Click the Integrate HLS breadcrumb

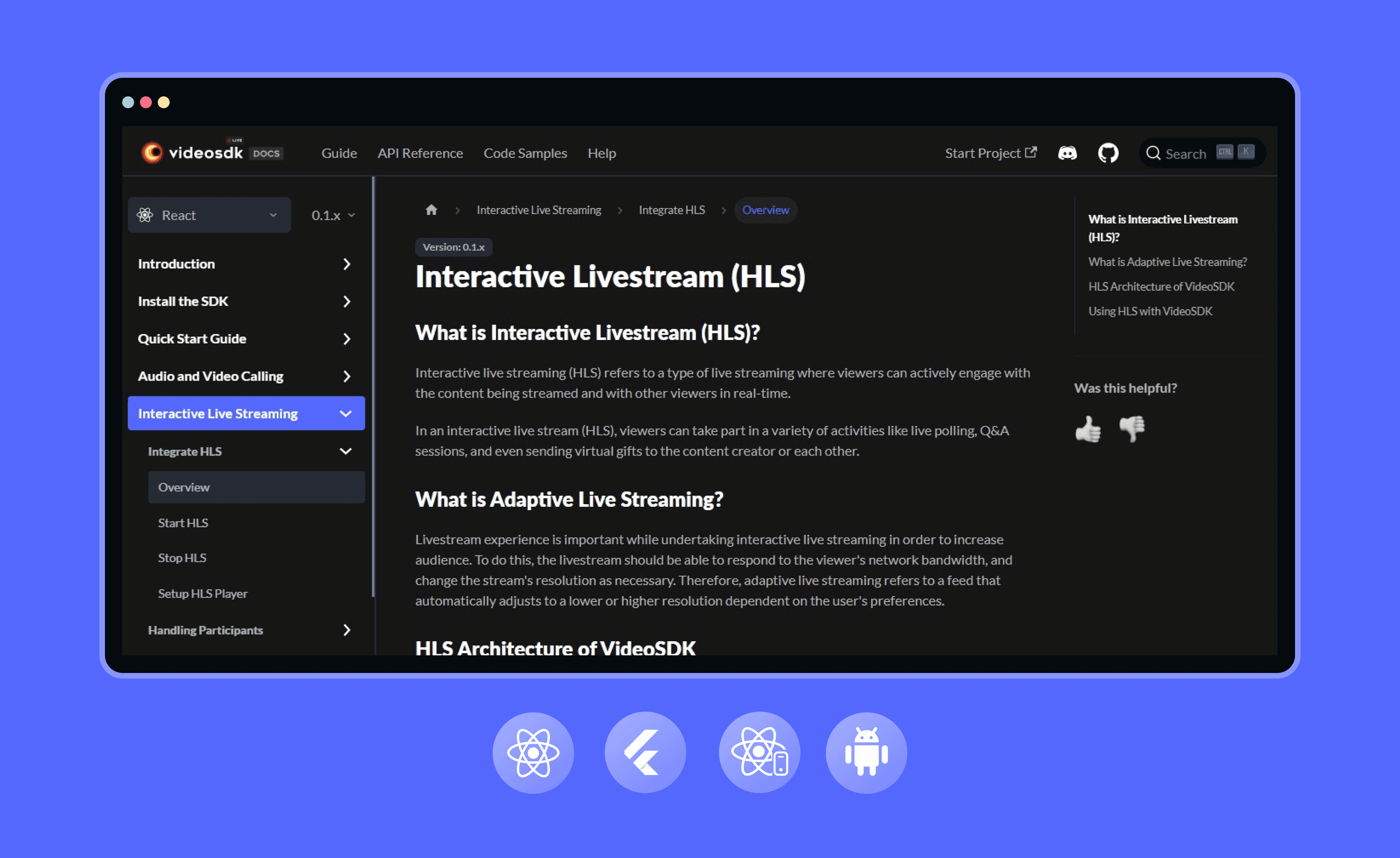click(672, 210)
